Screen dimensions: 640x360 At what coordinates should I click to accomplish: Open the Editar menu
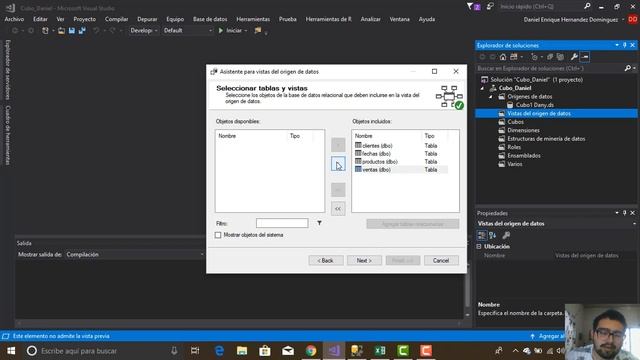point(40,19)
